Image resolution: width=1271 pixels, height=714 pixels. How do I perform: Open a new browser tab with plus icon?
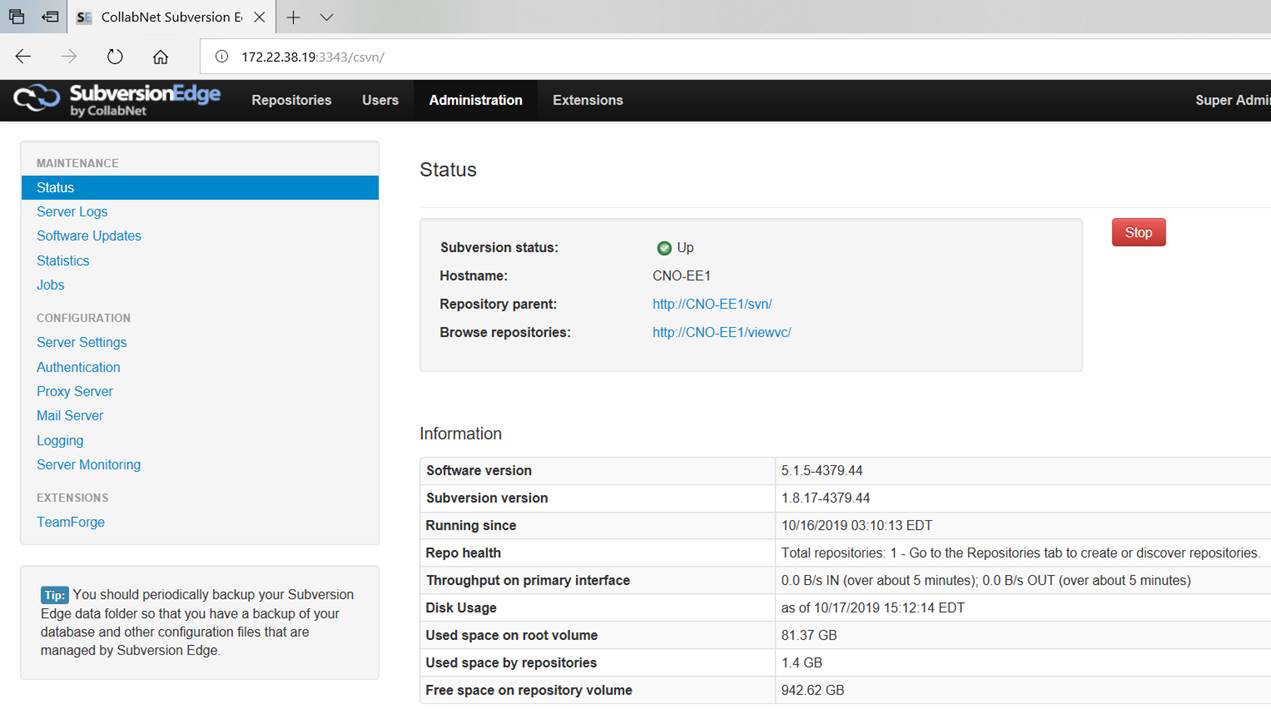pos(293,17)
